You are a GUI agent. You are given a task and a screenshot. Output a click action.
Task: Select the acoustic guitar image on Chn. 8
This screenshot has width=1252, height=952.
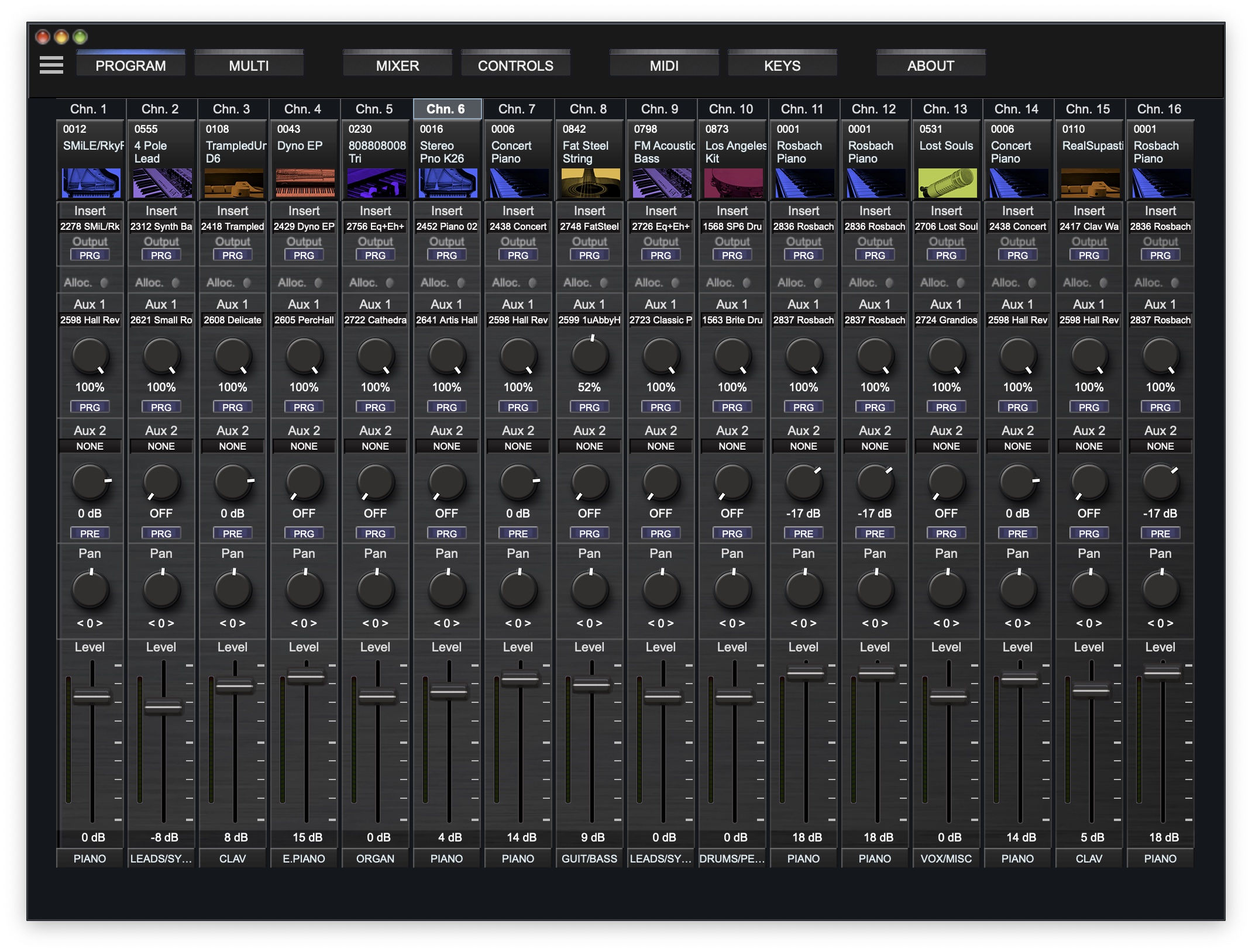click(x=590, y=183)
